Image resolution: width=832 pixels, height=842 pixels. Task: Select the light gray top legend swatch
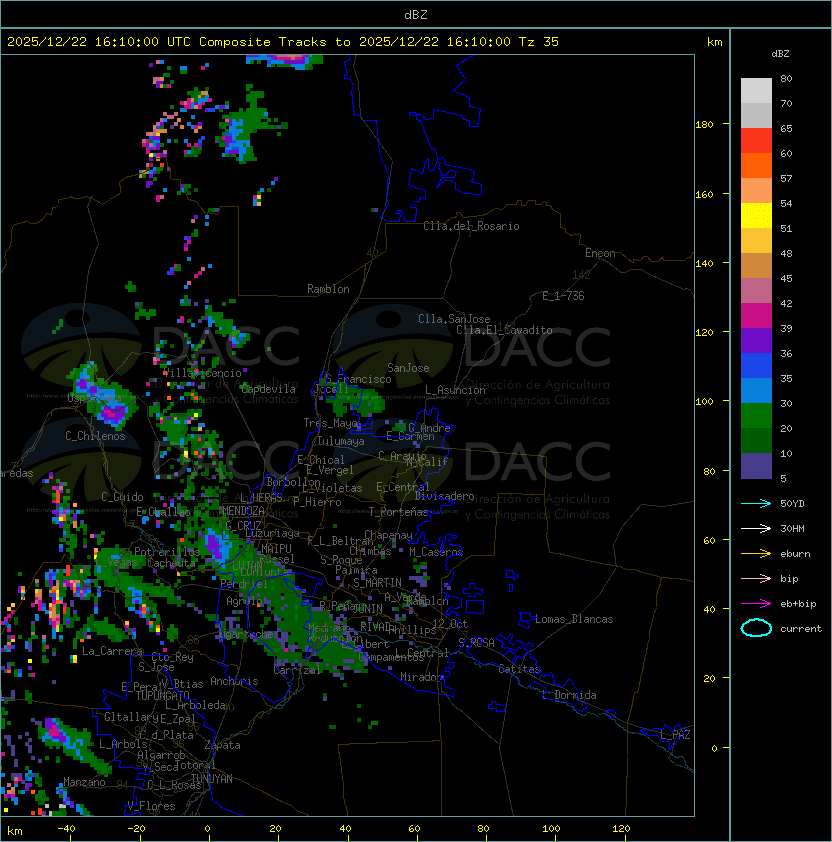[756, 91]
